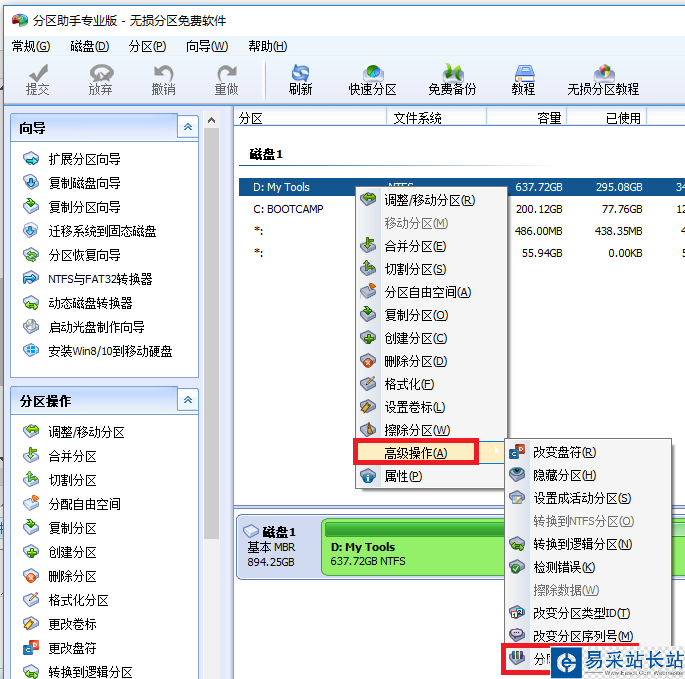
Task: Open 快速分区 quick partition tool
Action: coord(372,80)
